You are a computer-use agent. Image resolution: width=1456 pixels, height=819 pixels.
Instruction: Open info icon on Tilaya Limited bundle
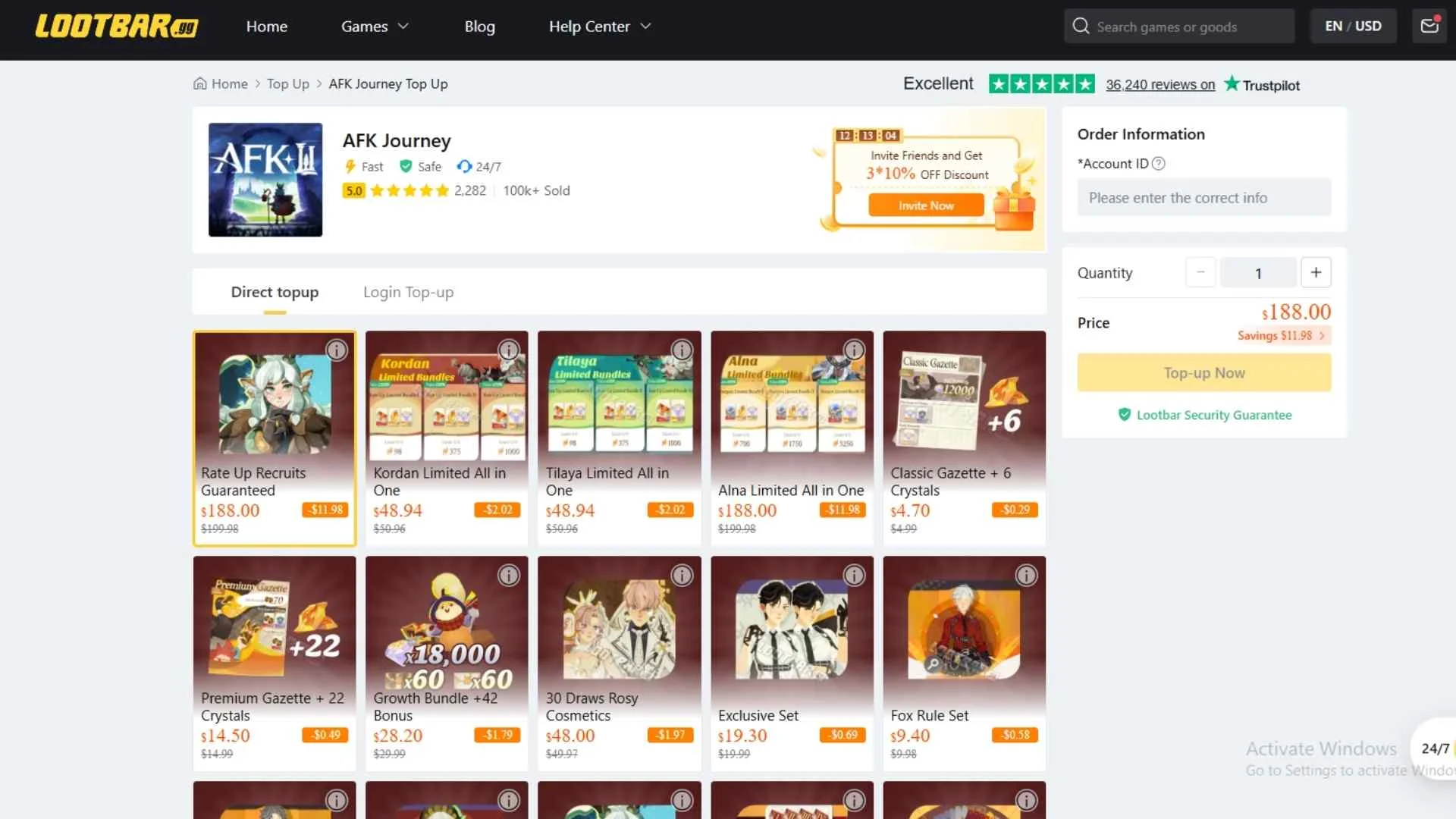pyautogui.click(x=682, y=350)
